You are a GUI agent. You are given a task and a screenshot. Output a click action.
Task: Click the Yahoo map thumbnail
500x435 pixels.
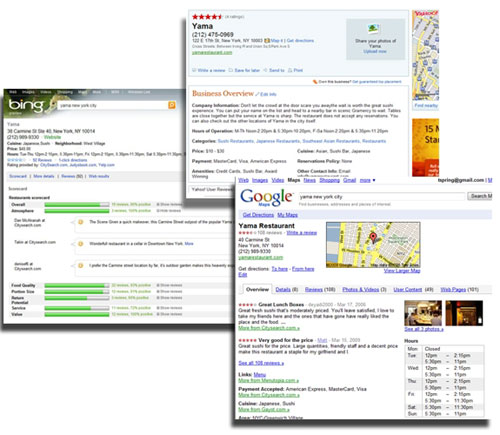tap(425, 55)
